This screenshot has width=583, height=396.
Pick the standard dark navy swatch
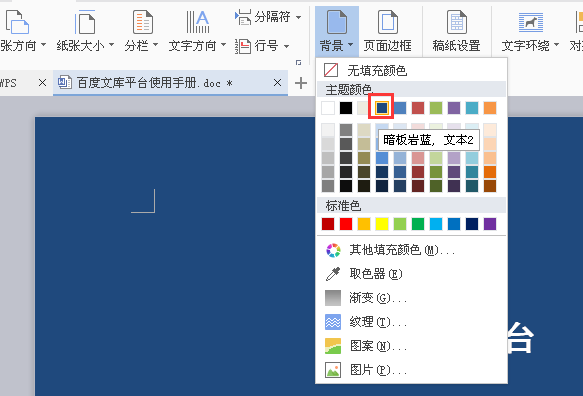click(x=472, y=224)
